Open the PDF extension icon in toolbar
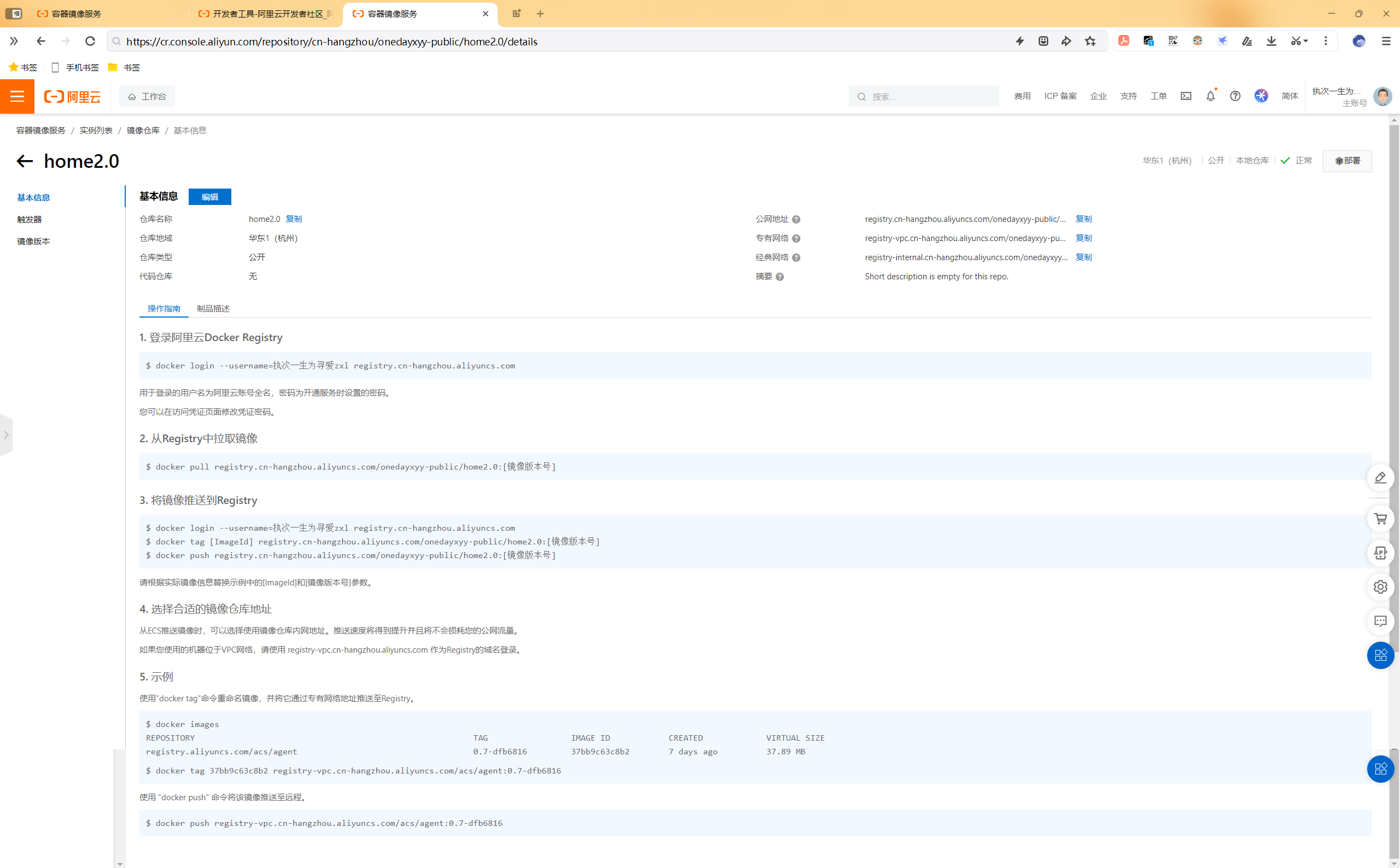 point(1124,42)
